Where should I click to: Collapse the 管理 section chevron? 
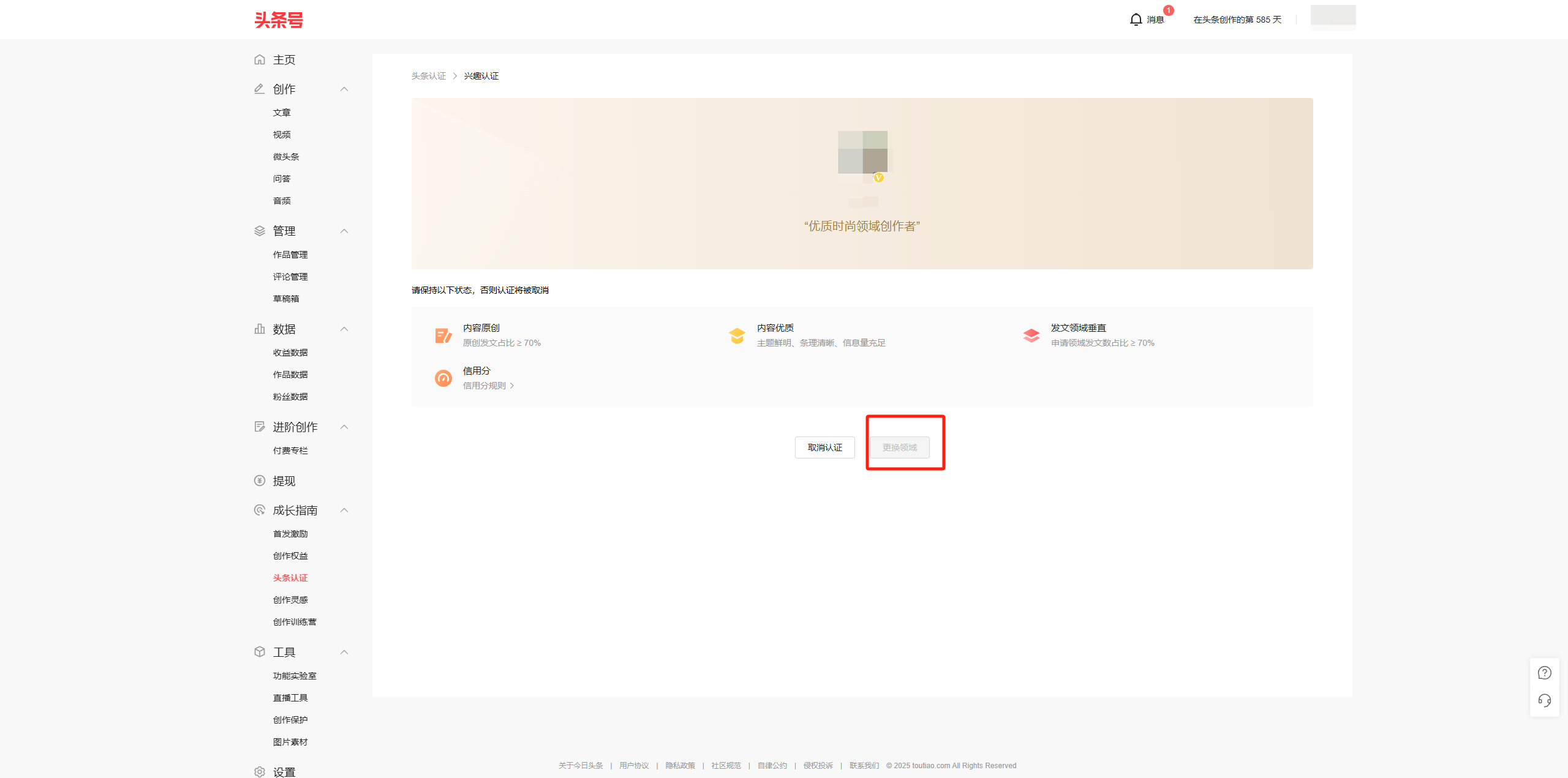coord(344,231)
